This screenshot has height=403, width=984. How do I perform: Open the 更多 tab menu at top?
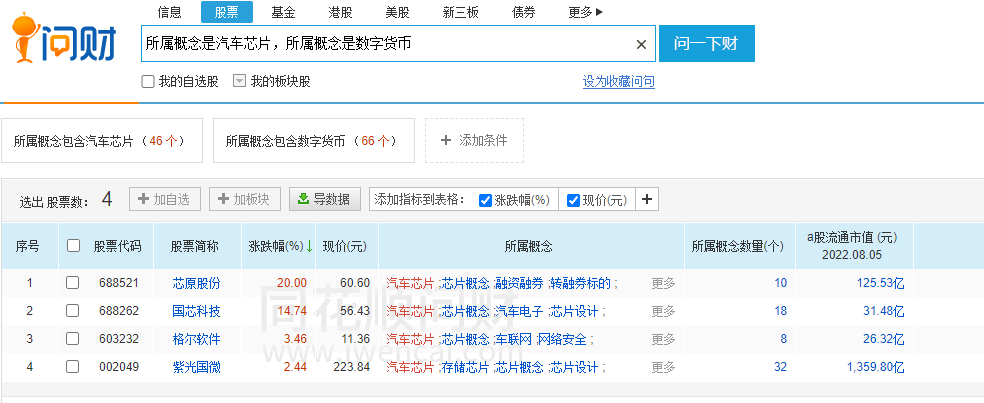pyautogui.click(x=585, y=13)
